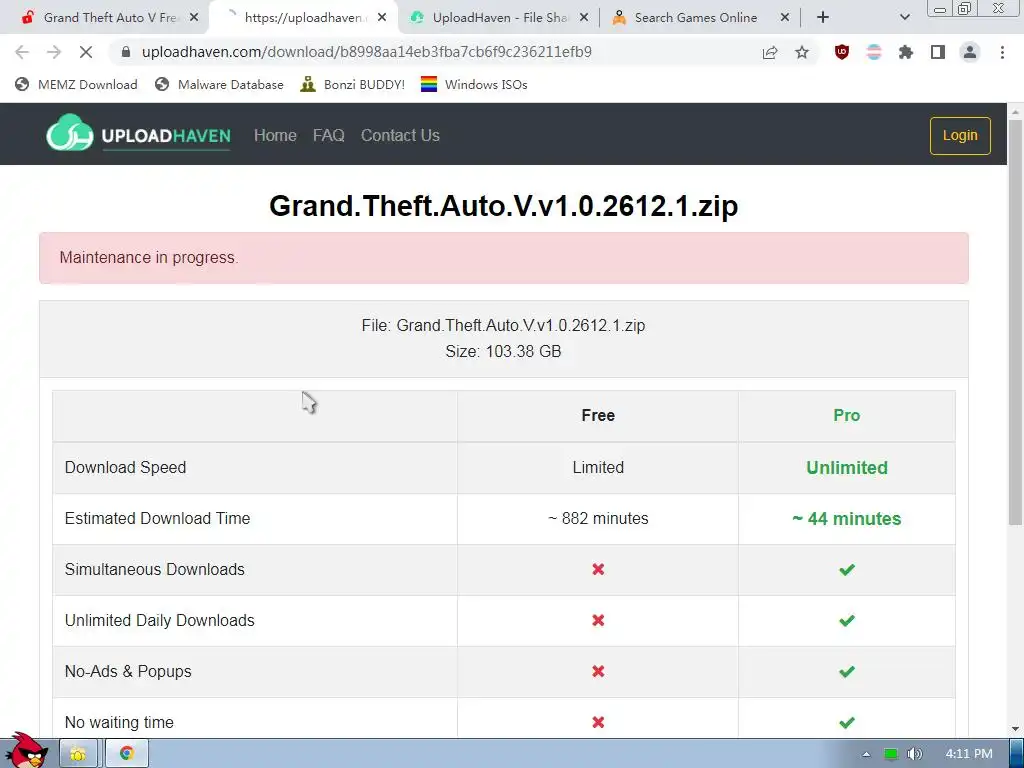The image size is (1024, 768).
Task: Click the ~ 44 minutes cell
Action: 847,519
